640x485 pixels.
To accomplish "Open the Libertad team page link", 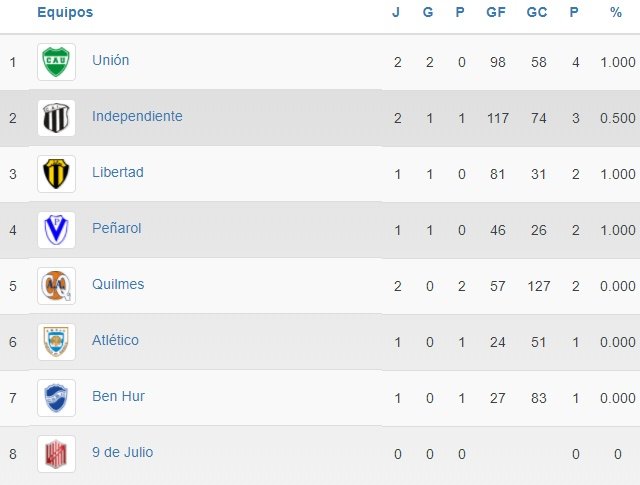I will [118, 172].
